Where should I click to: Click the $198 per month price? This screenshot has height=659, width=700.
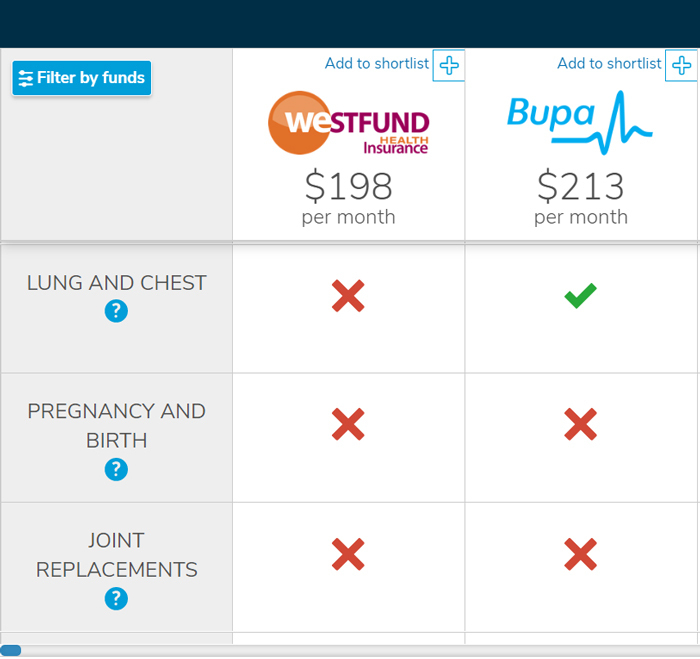pyautogui.click(x=348, y=198)
